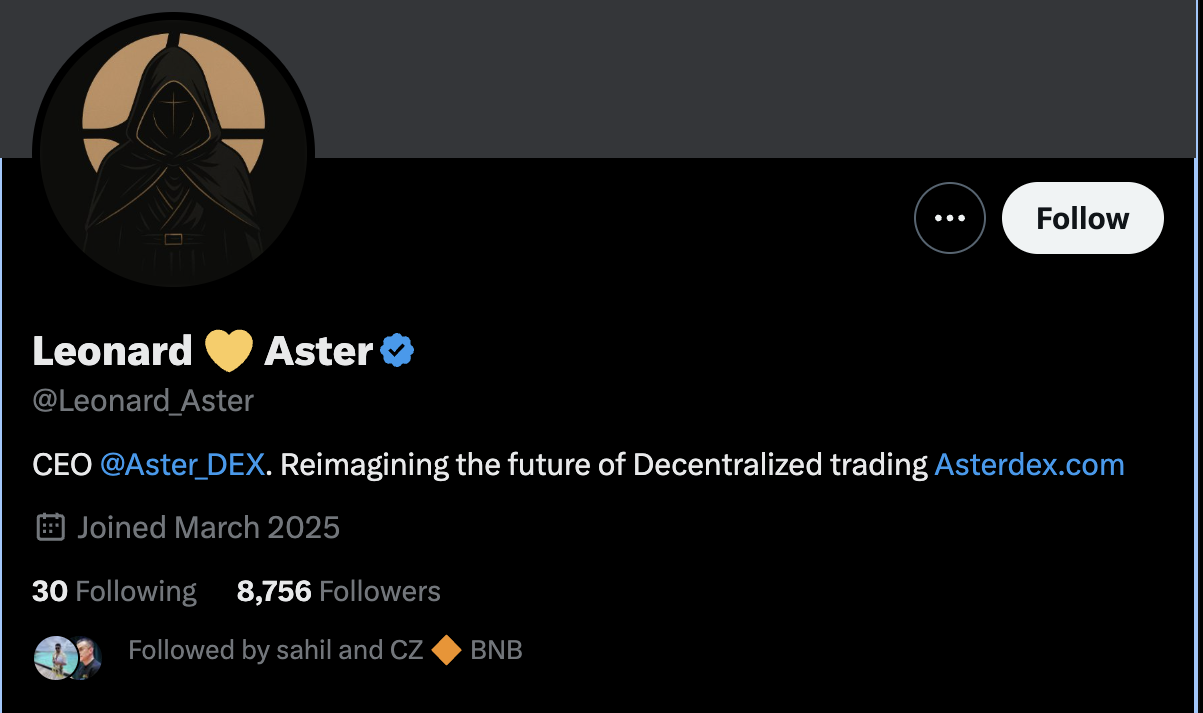Click the Follow button
The height and width of the screenshot is (713, 1203).
1082,217
